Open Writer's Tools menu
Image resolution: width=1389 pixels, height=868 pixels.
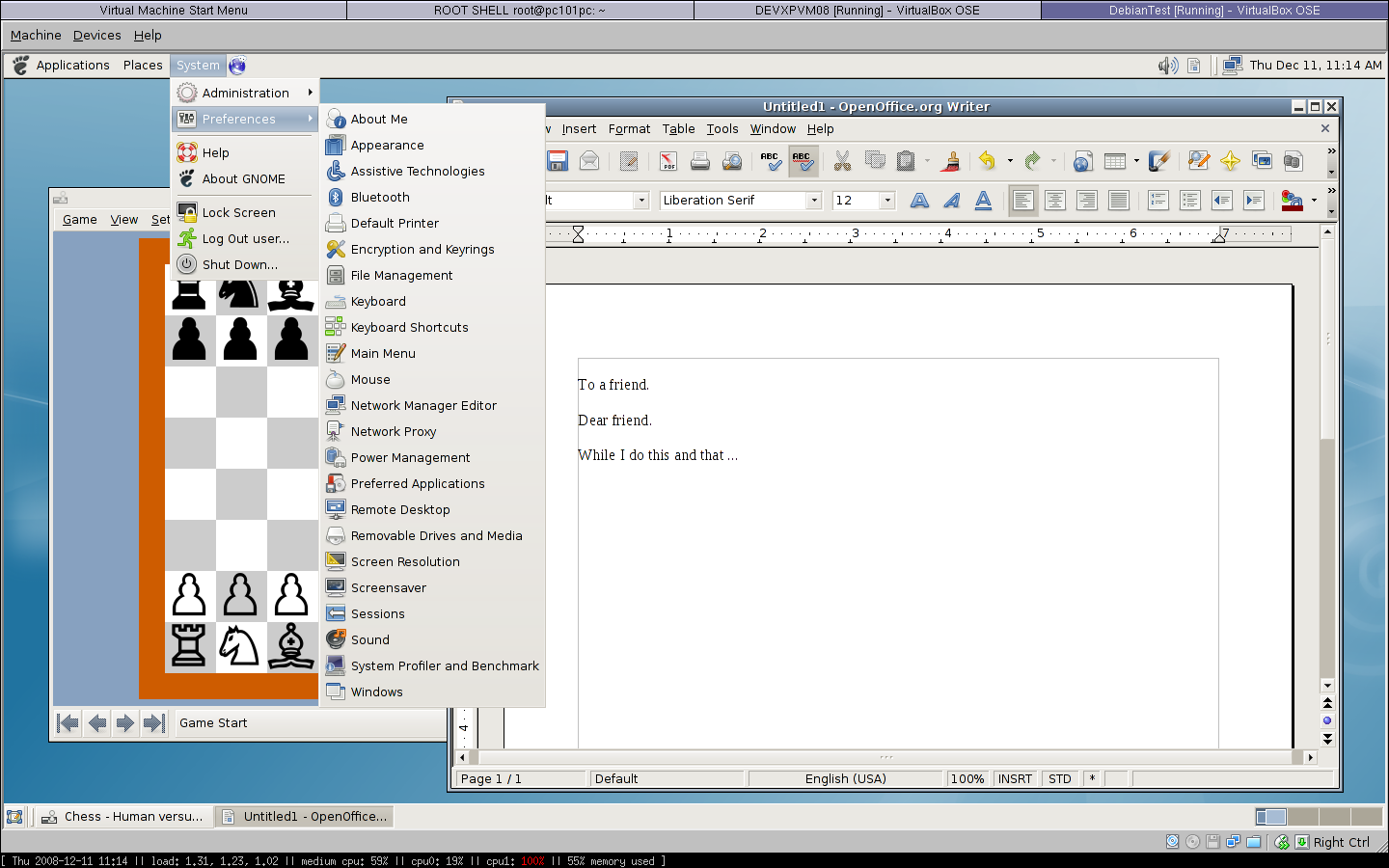(x=722, y=128)
